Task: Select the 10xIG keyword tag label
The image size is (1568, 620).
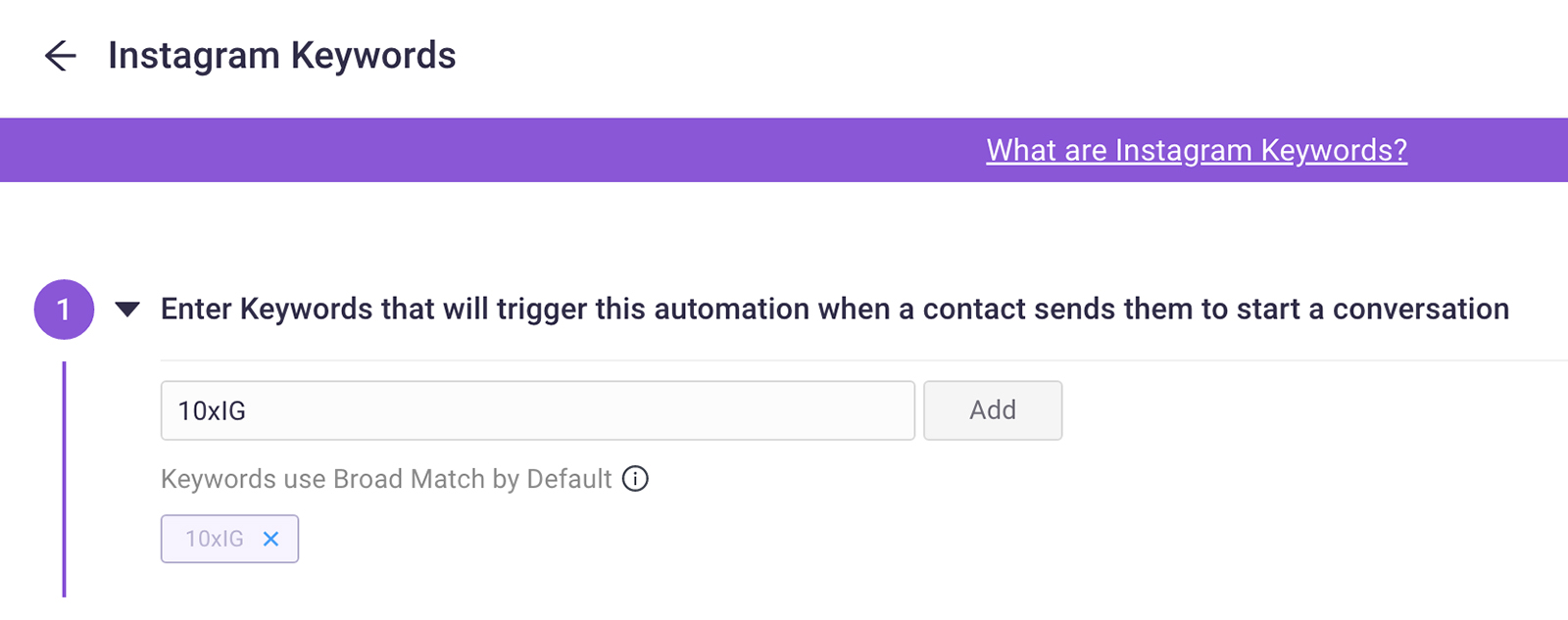Action: coord(215,539)
